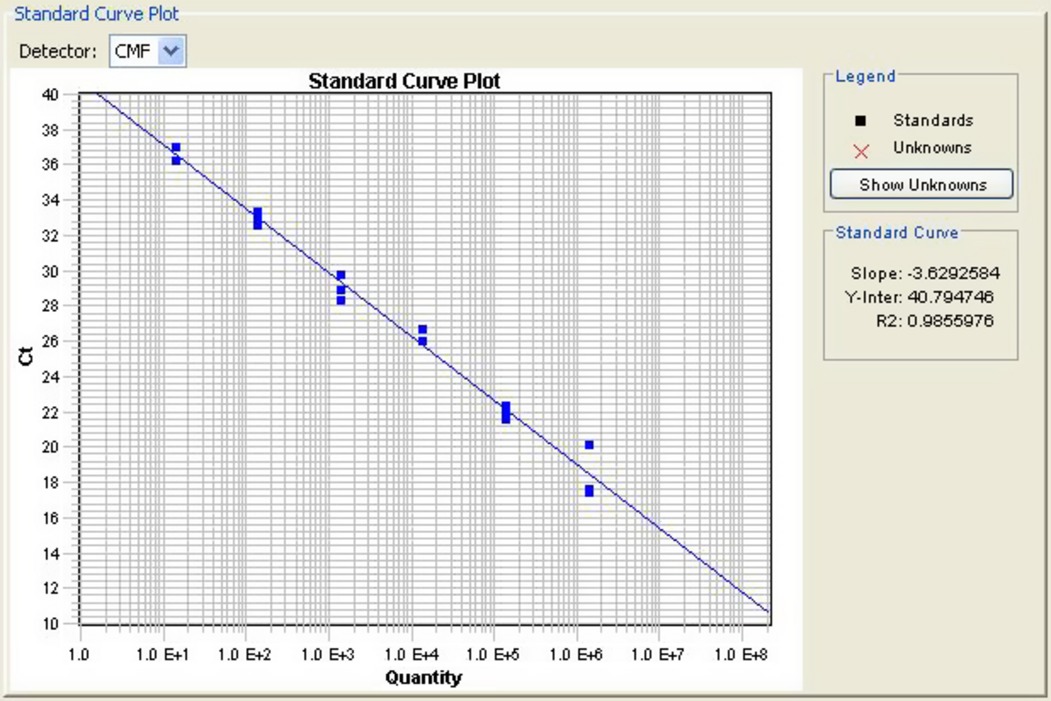This screenshot has width=1051, height=701.
Task: Click the 1.0 E+8 x-axis tick label
Action: point(741,654)
